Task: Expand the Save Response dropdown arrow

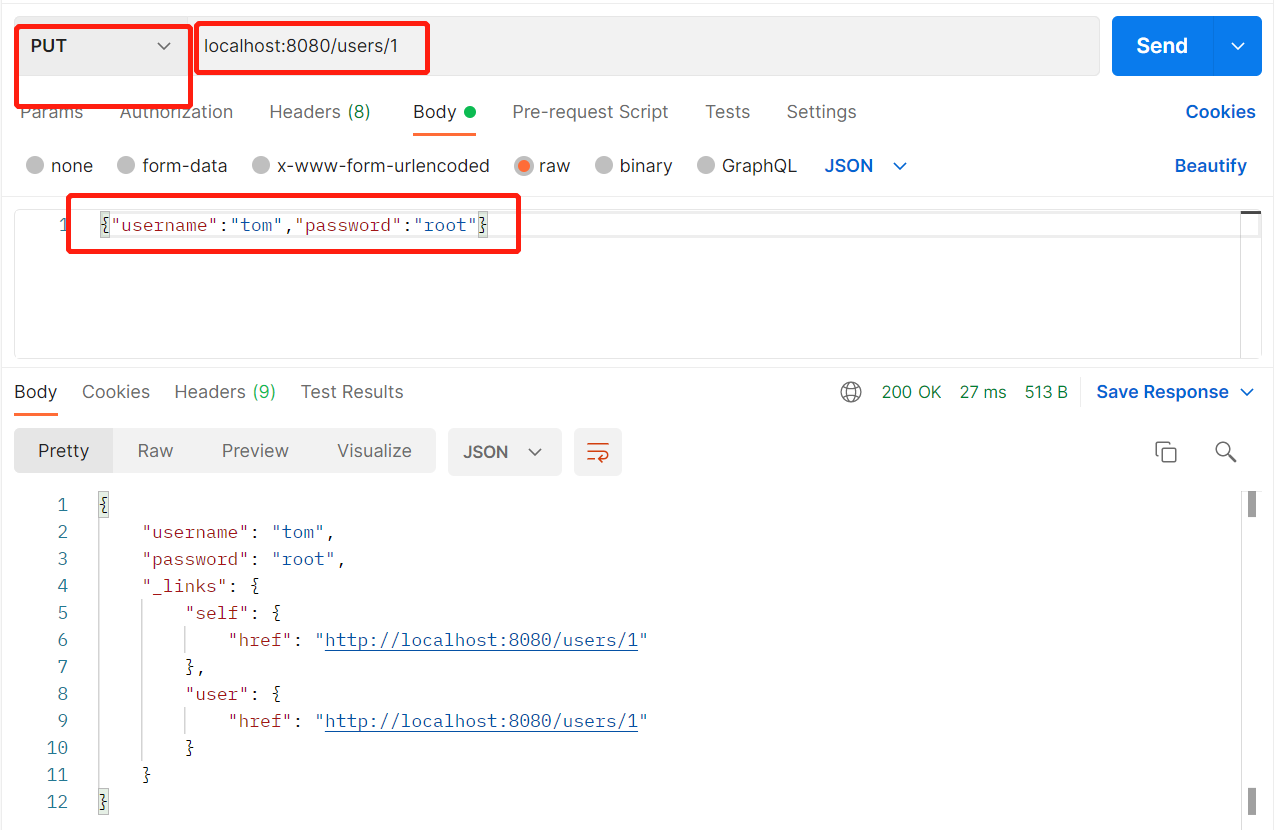Action: (x=1247, y=392)
